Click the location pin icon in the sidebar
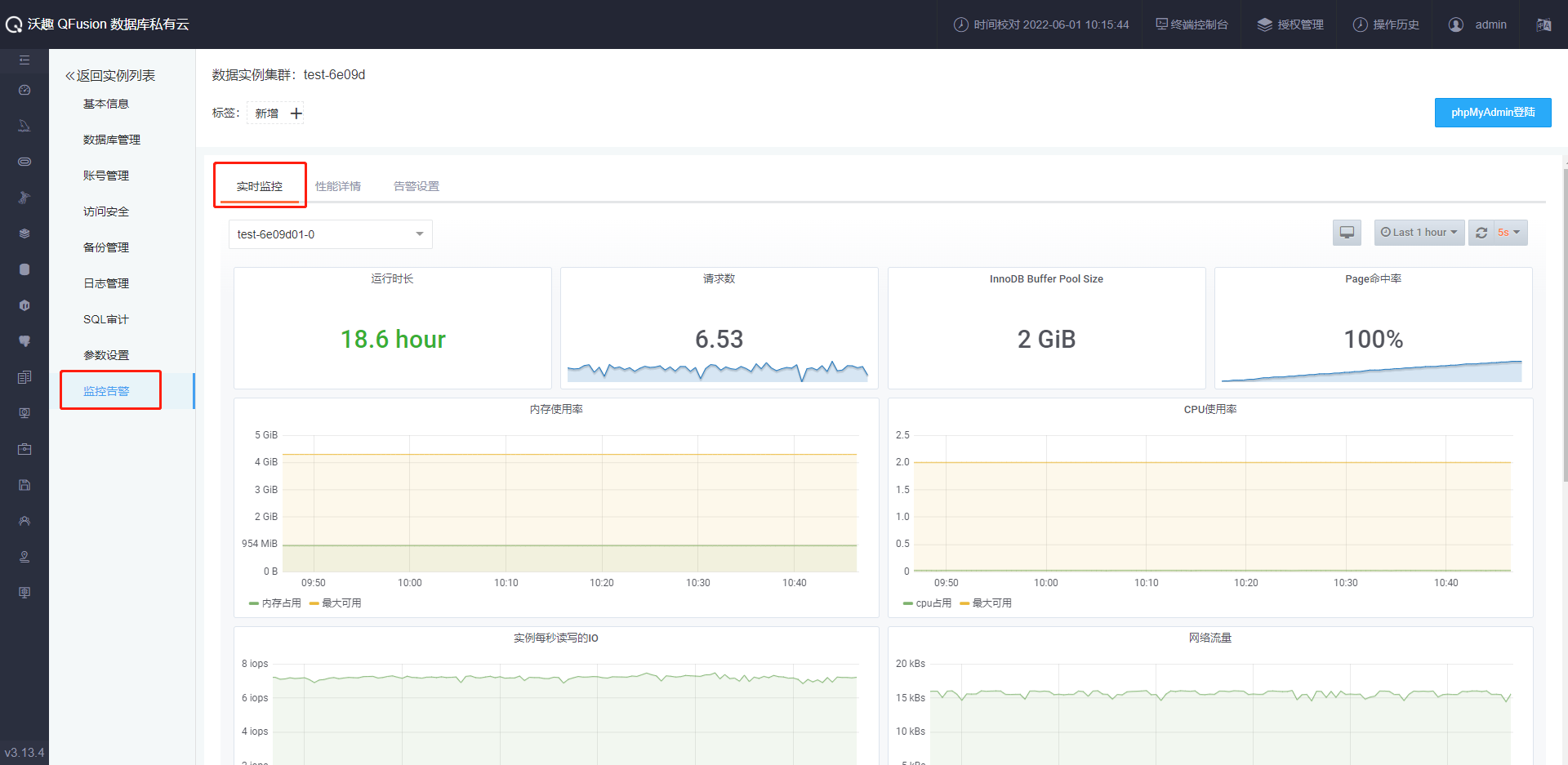Viewport: 1568px width, 765px height. point(24,557)
